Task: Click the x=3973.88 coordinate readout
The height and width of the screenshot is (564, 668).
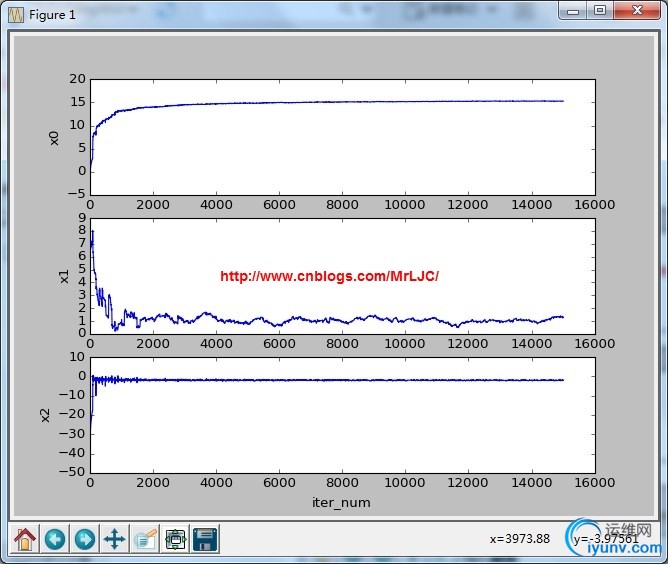Action: click(x=520, y=539)
